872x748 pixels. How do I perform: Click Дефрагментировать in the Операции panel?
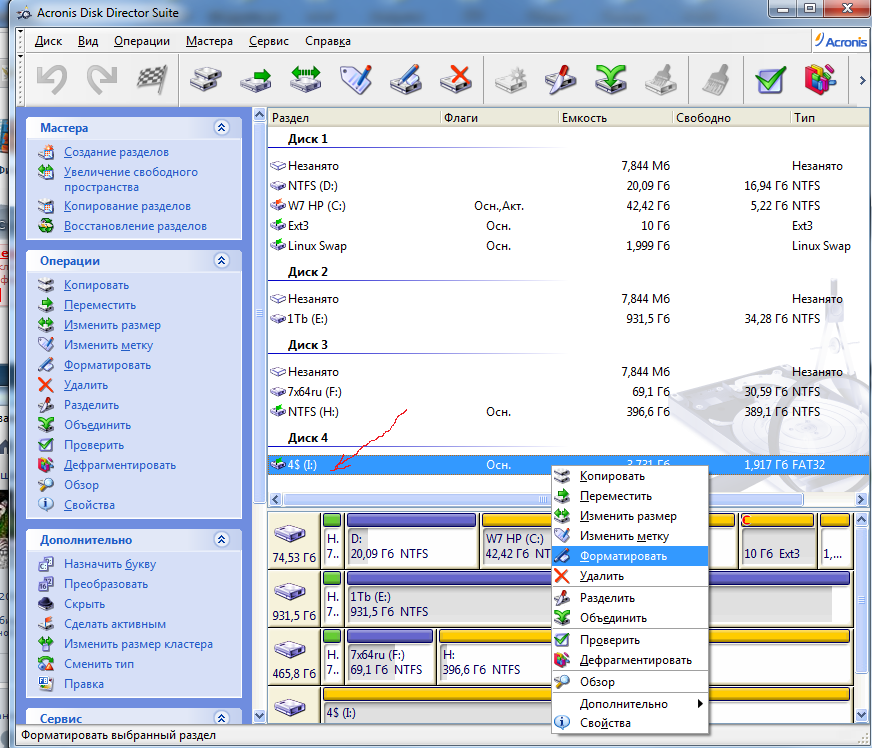(120, 465)
